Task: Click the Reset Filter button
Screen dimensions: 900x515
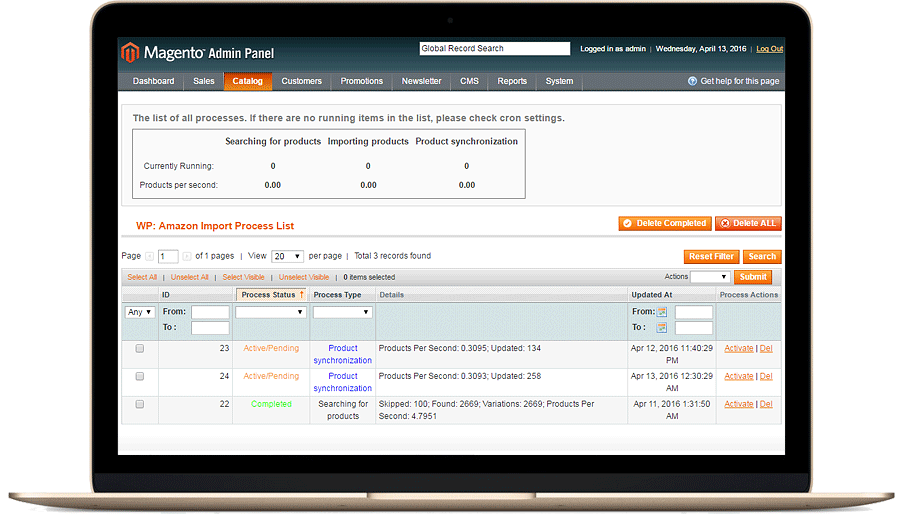Action: tap(711, 257)
